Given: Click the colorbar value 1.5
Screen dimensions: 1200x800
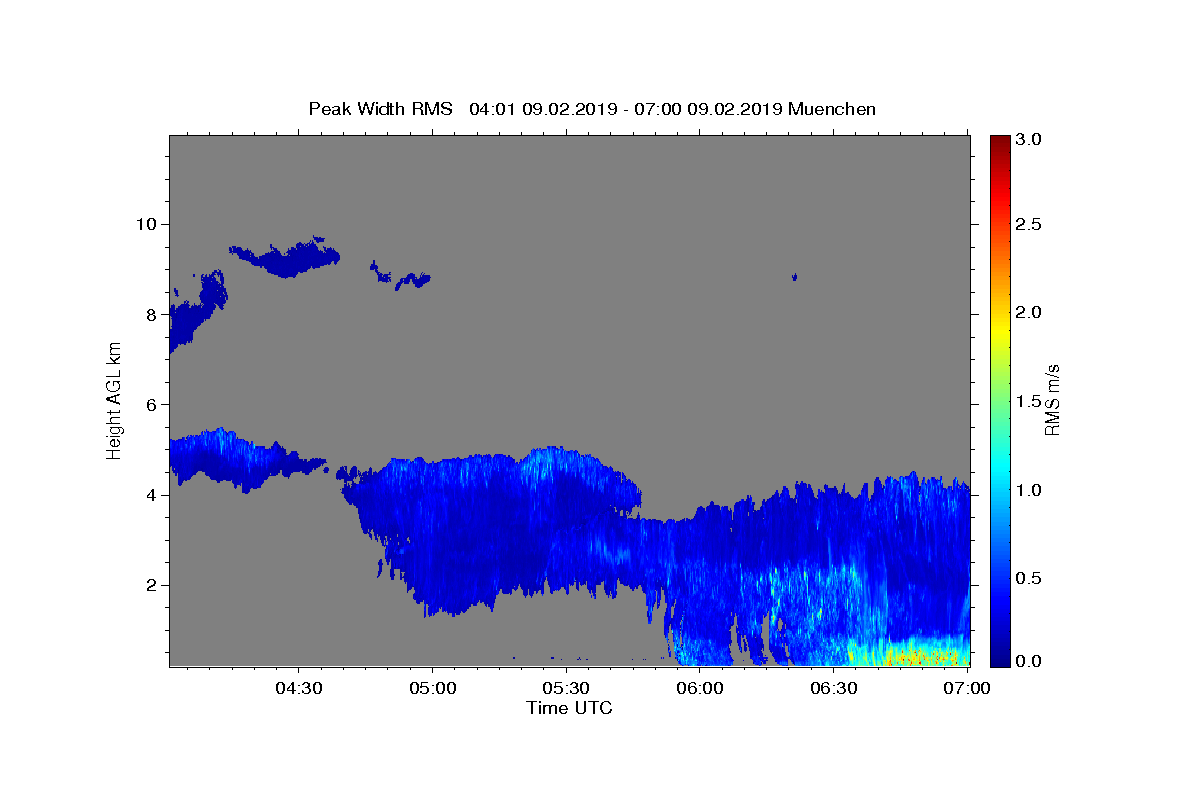Looking at the screenshot, I should coord(1029,401).
